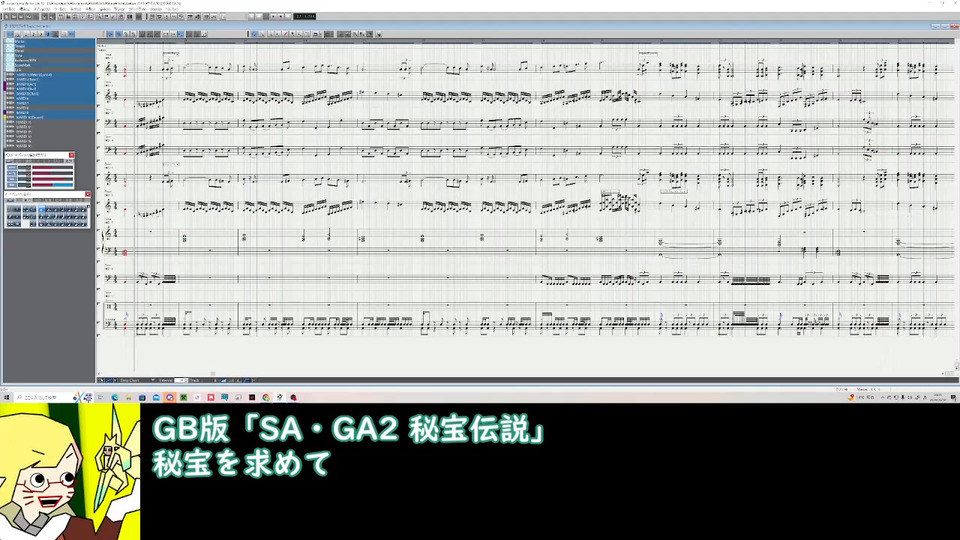Viewport: 960px width, 540px height.
Task: Toggle the display icon of MIDI 1 track
Action: (10, 75)
